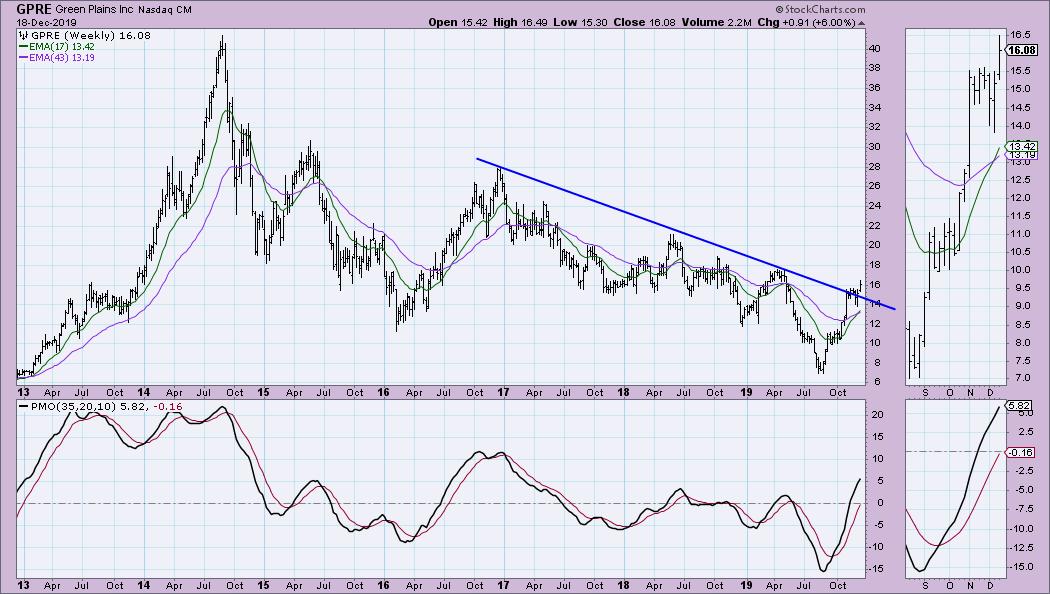Click the up-triangle icon after the Chg value
The image size is (1050, 594).
[861, 23]
